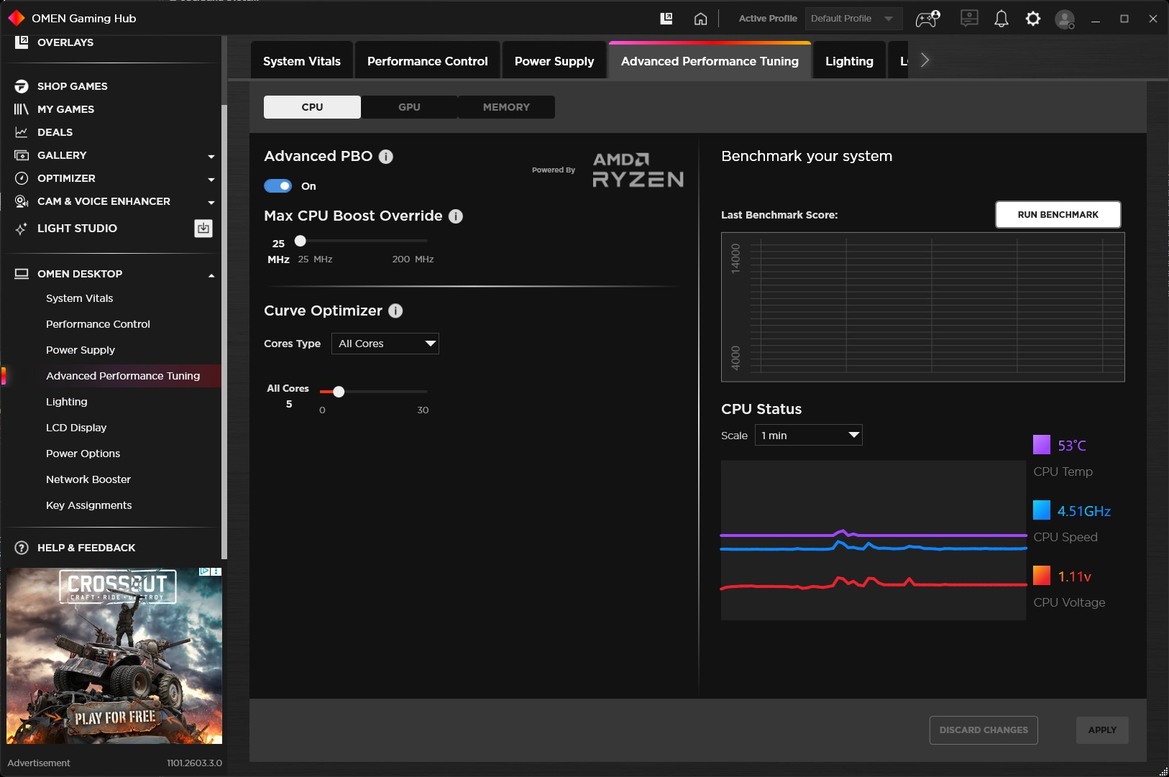Click the Light Studio download icon

point(204,228)
